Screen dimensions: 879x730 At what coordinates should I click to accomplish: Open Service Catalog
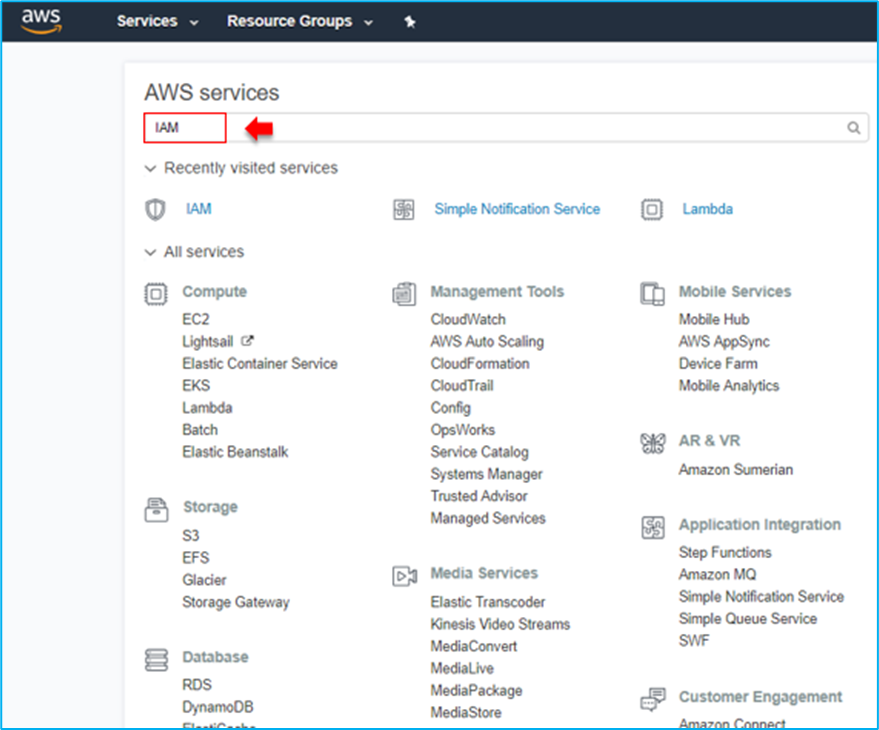tap(479, 452)
